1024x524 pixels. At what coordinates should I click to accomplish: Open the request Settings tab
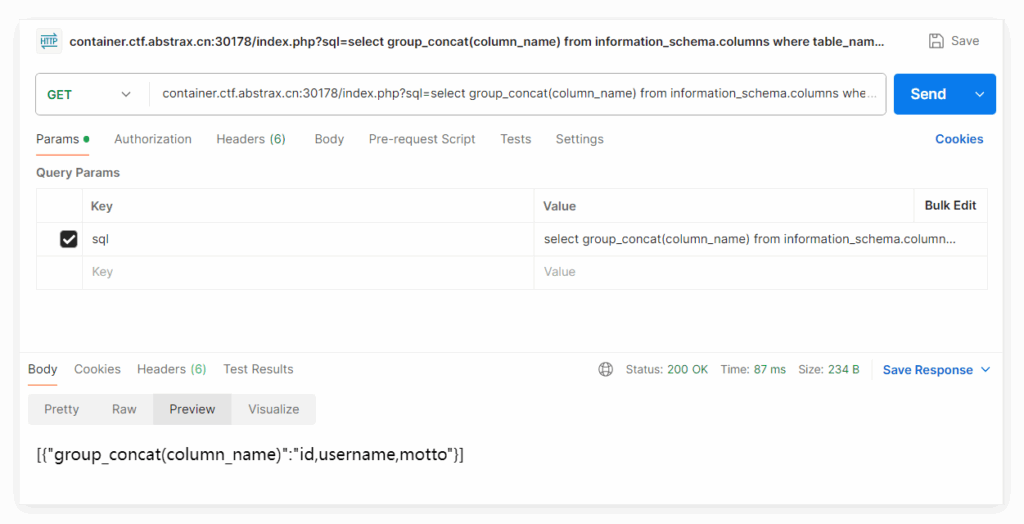579,139
